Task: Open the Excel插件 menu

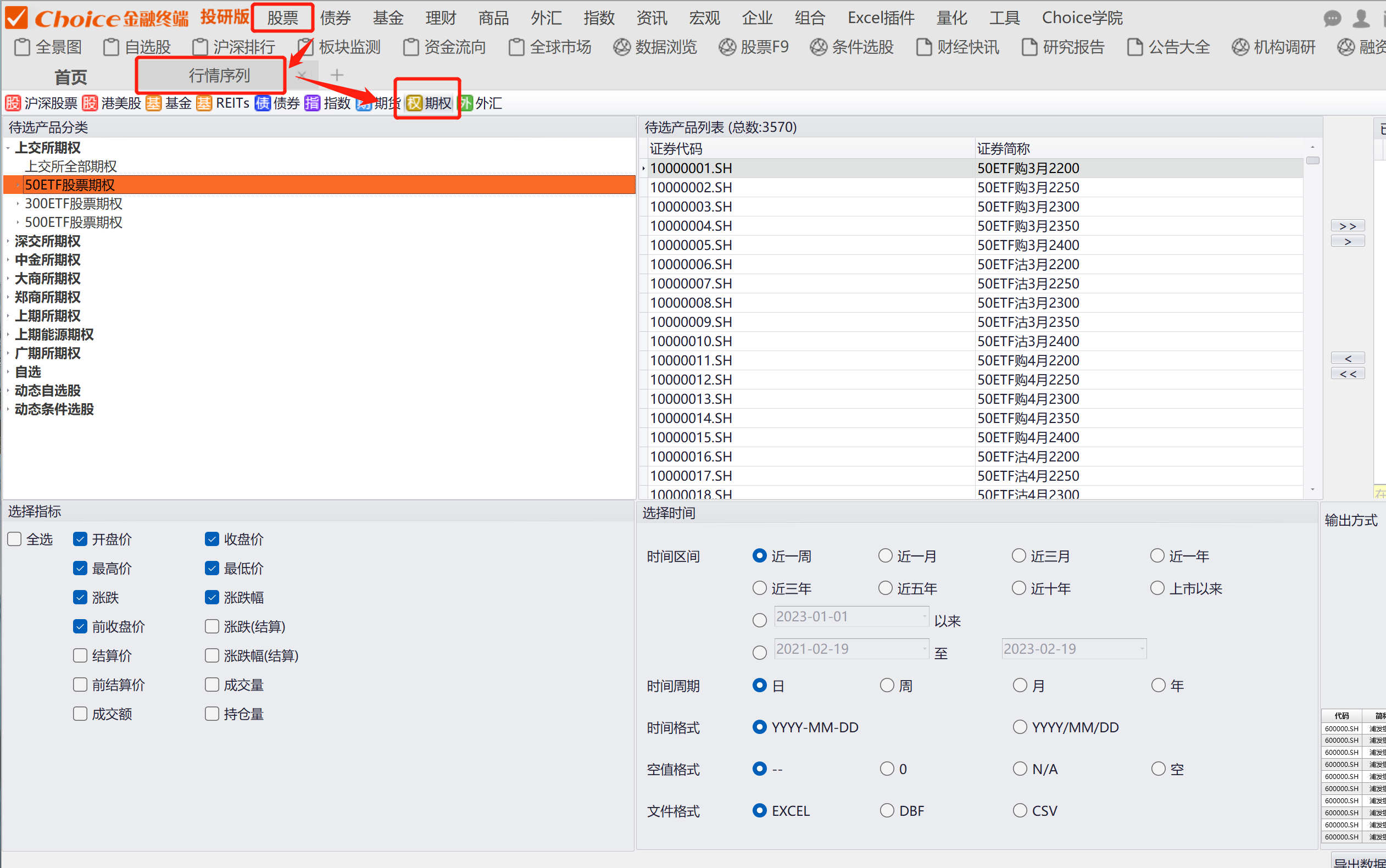Action: (x=881, y=18)
